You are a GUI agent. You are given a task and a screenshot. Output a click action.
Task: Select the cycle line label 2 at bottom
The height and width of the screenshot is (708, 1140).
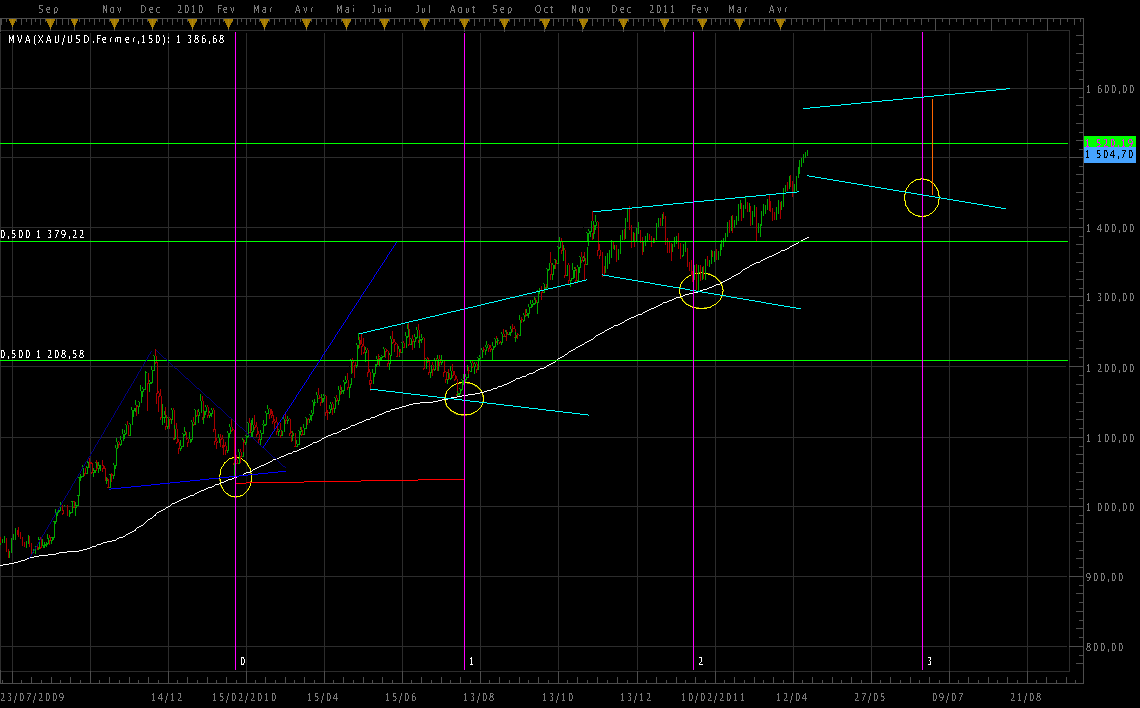tap(700, 662)
